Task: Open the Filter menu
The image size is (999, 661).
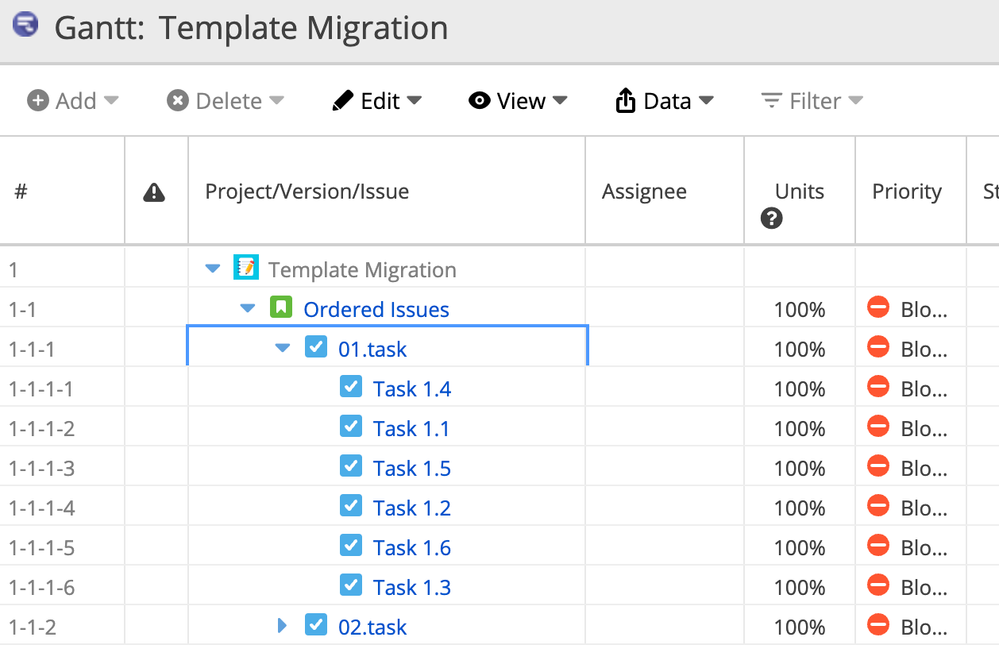Action: pyautogui.click(x=812, y=101)
